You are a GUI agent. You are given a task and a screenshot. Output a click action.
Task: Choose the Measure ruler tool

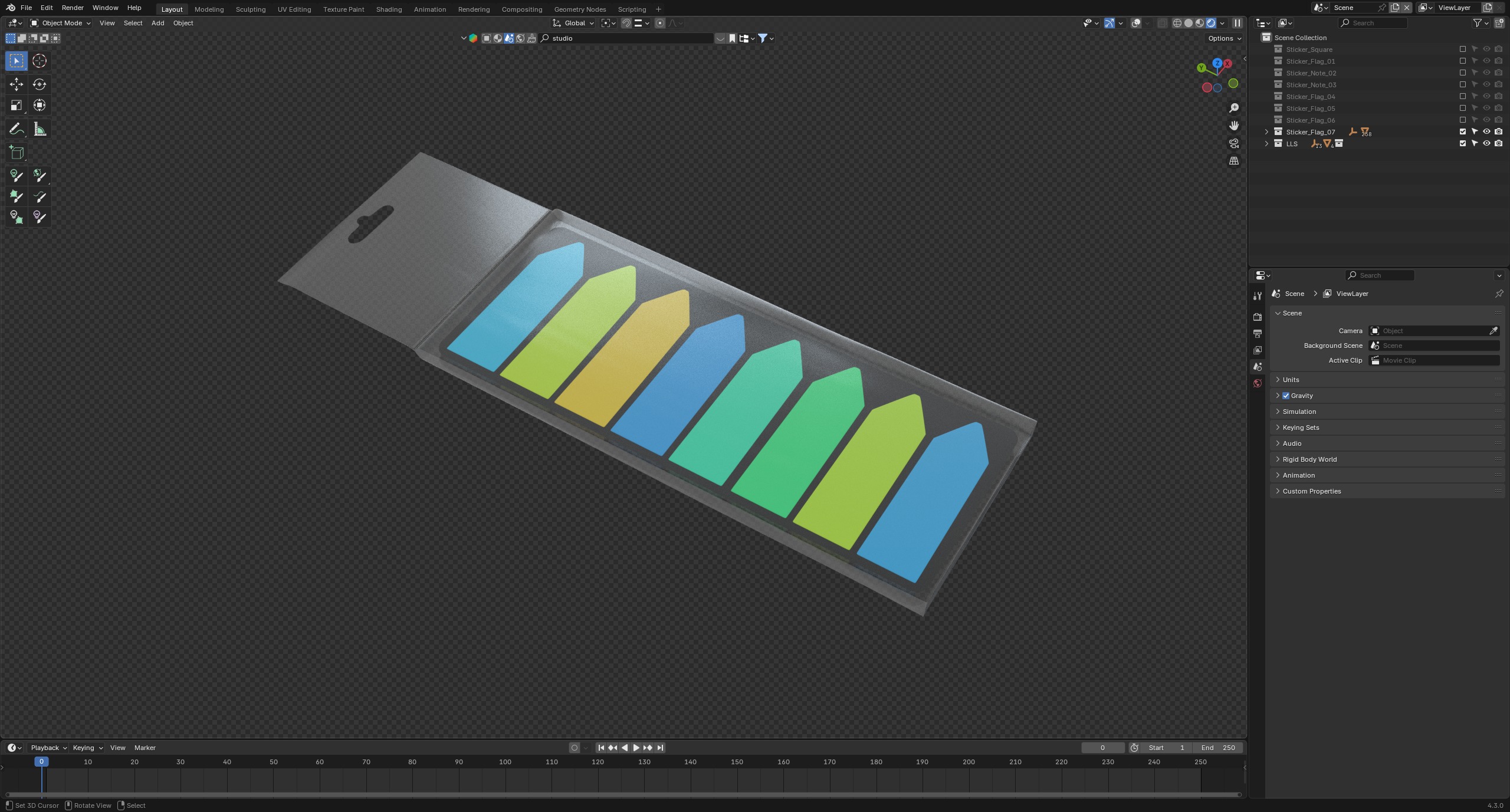[x=40, y=129]
